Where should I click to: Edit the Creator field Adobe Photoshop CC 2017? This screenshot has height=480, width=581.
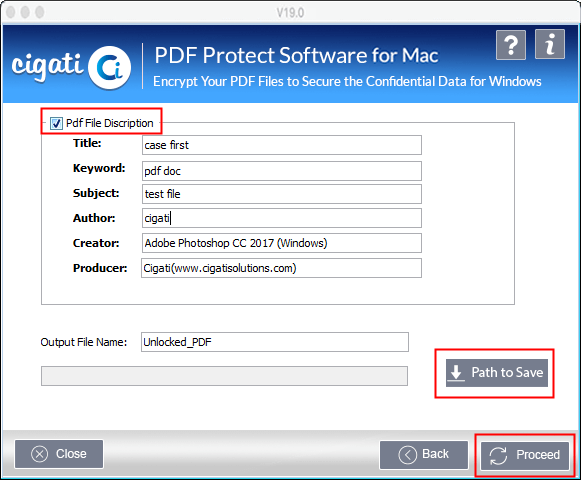tap(282, 243)
